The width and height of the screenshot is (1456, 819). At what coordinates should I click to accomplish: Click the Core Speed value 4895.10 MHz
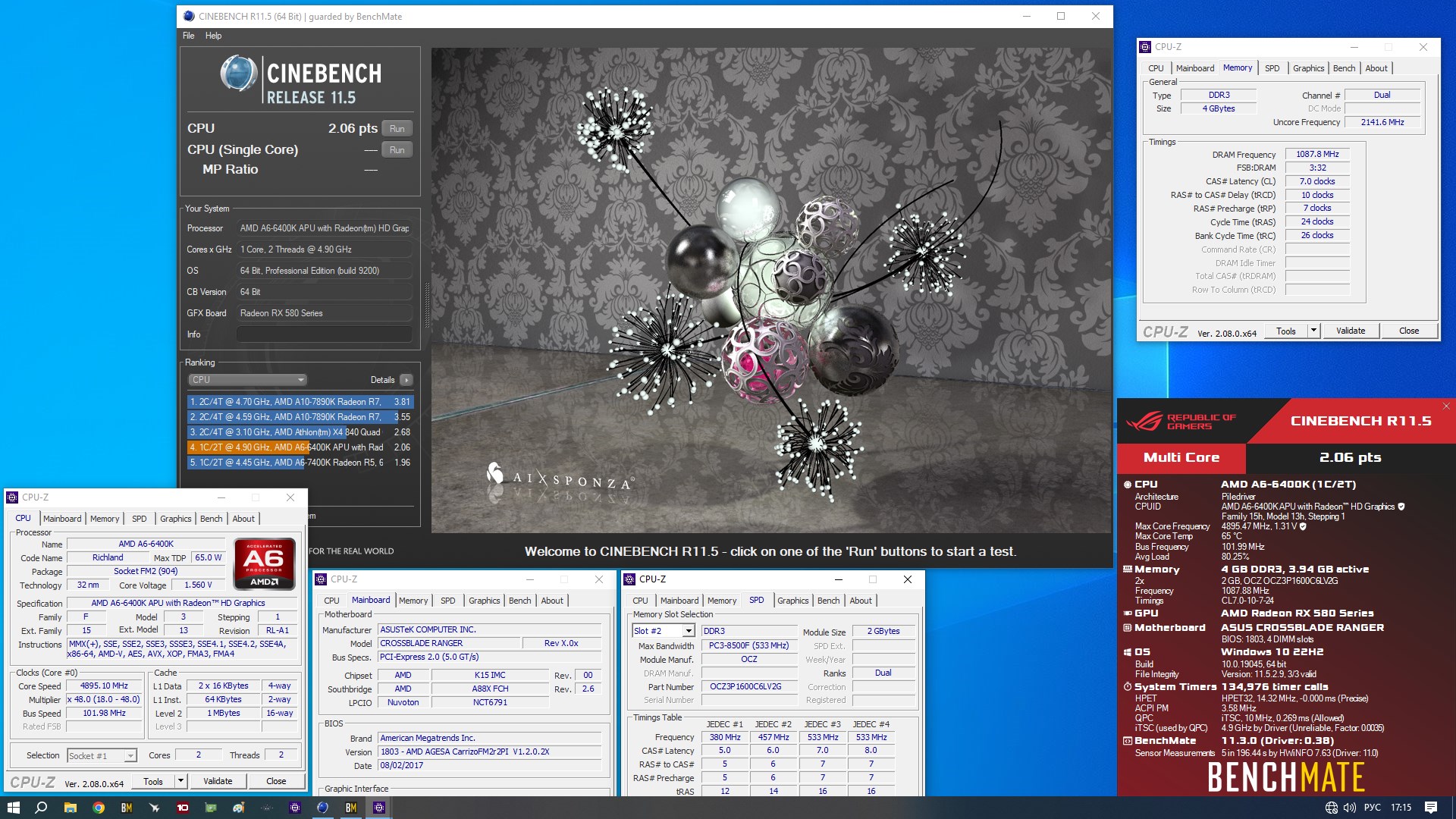click(x=105, y=686)
